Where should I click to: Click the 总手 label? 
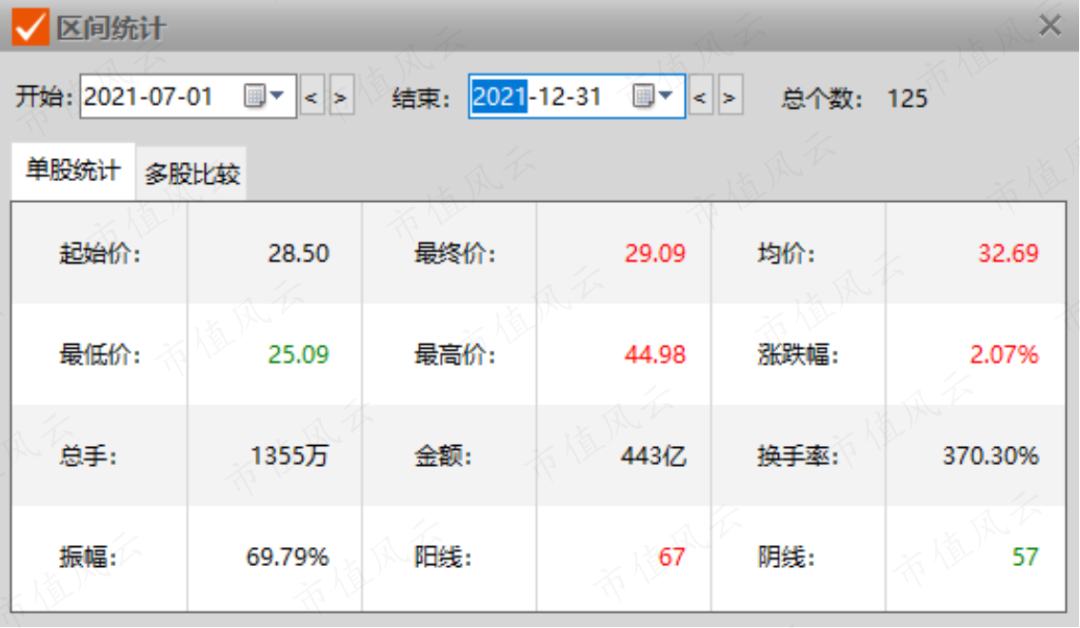tap(88, 456)
